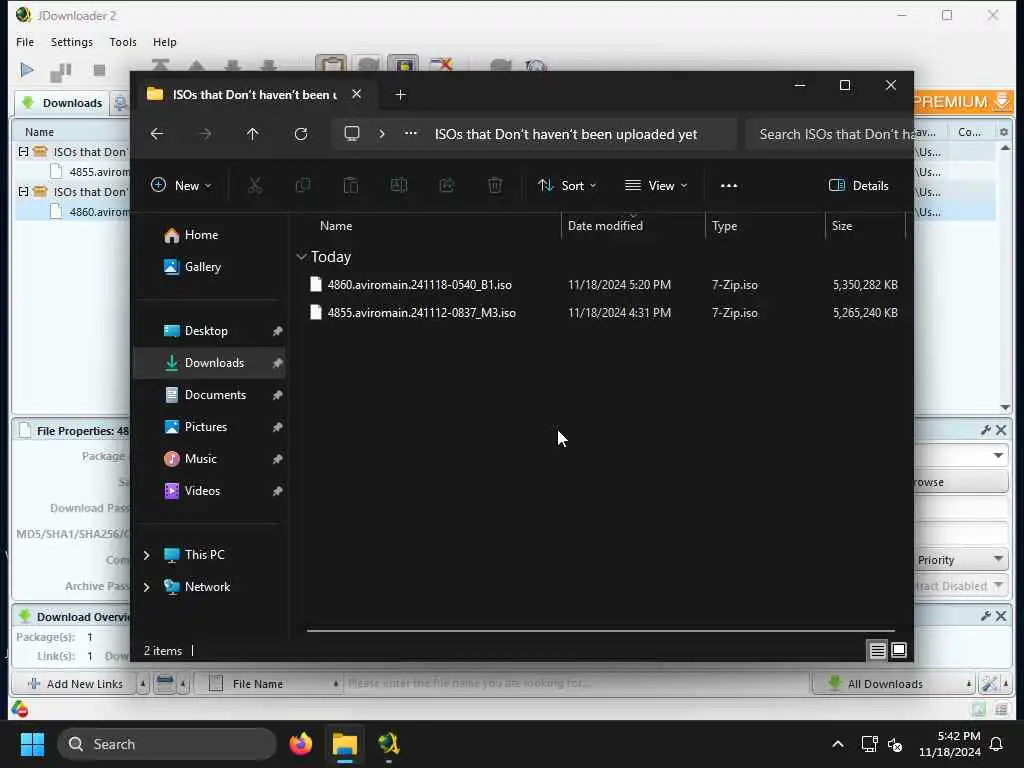Screen dimensions: 1024x768
Task: Click Copy icon in Explorer toolbar
Action: 303,185
